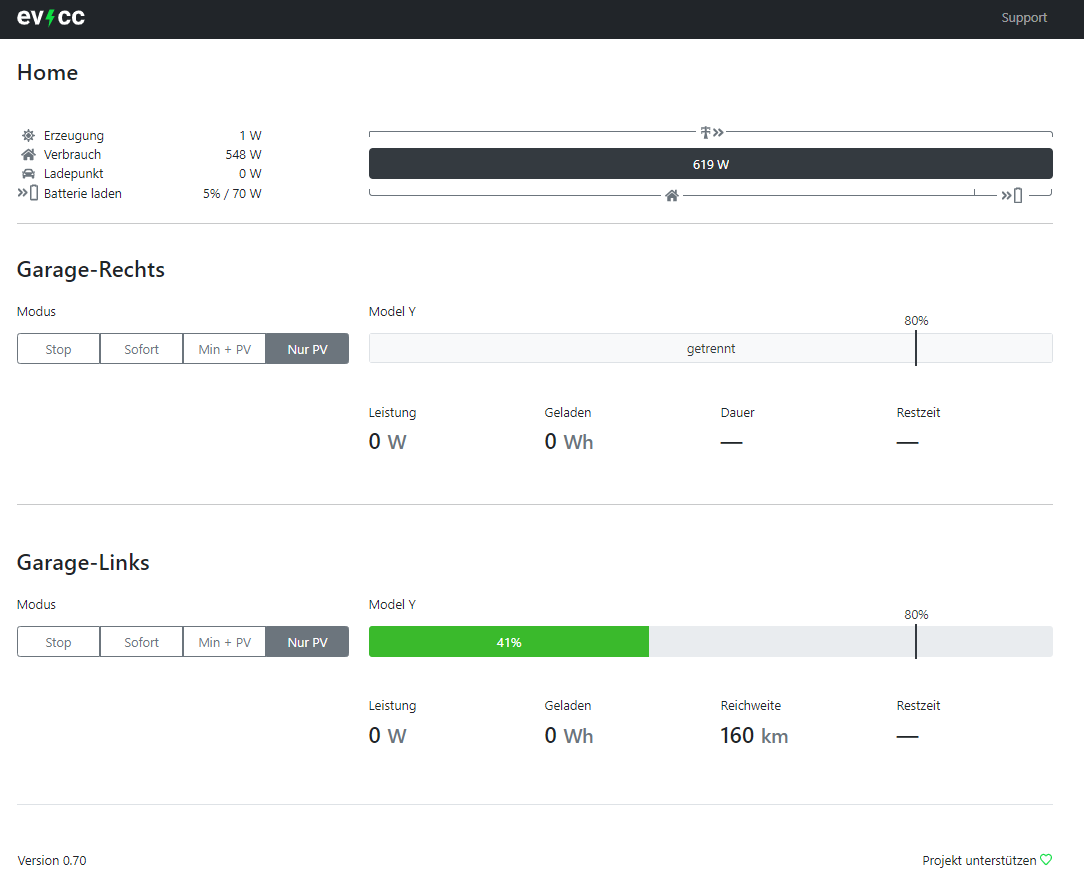Screen dimensions: 1084x892
Task: Click the evcc logo in header
Action: tap(50, 17)
